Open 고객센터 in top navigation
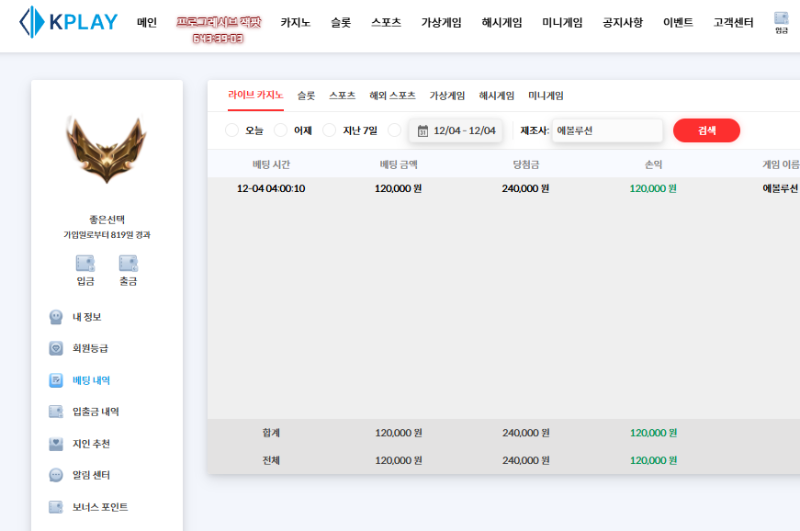 coord(733,22)
